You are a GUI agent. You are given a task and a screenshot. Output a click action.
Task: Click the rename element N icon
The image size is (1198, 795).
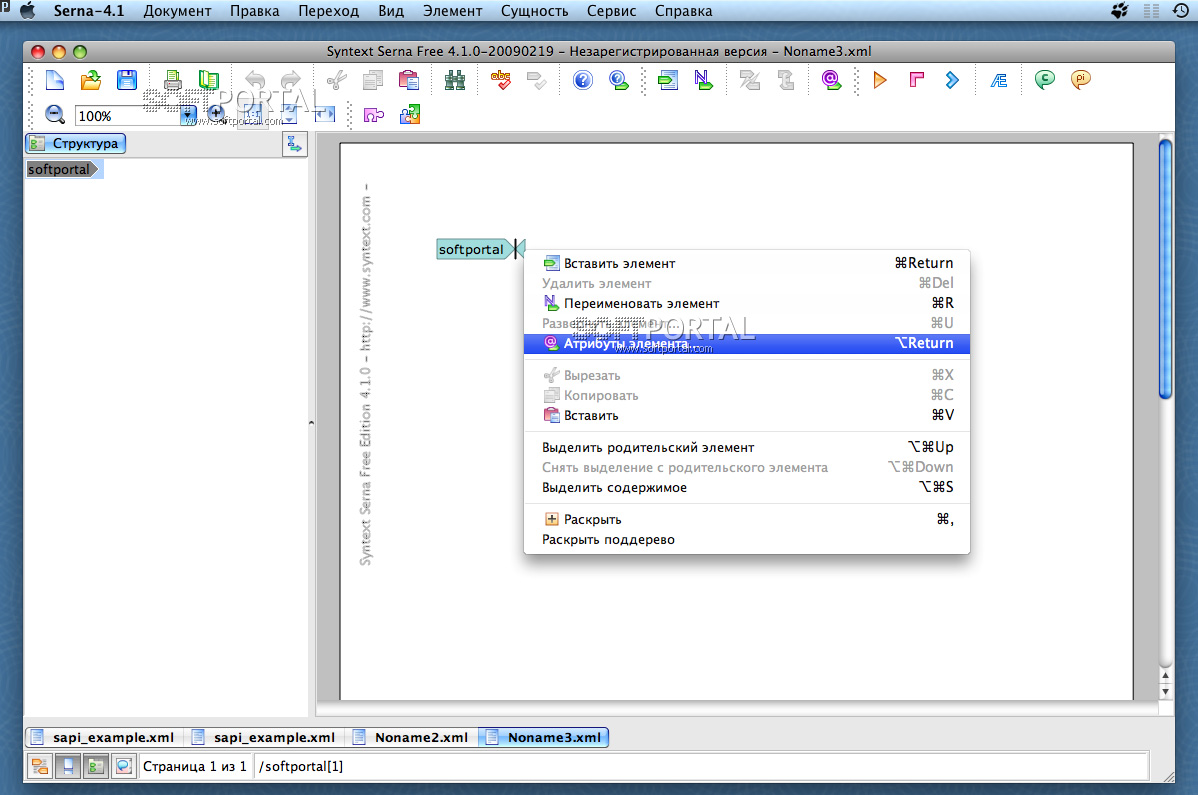pos(704,79)
